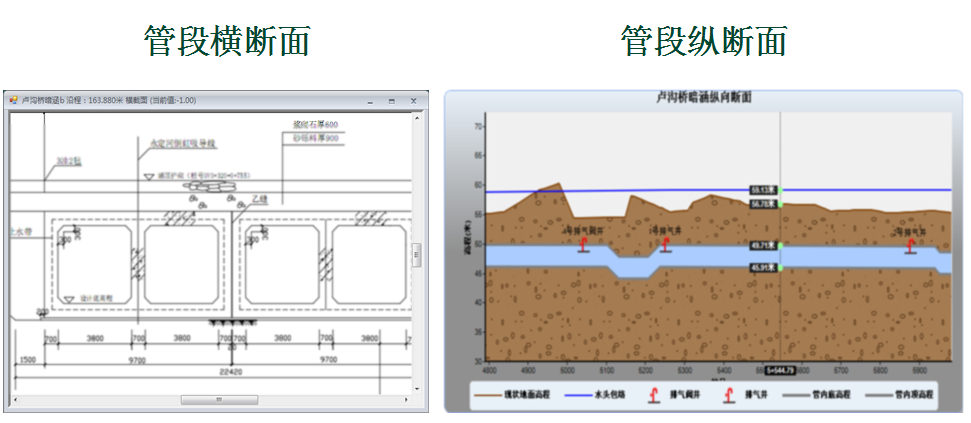Click the 设计底高程 label in drawing

coord(95,299)
